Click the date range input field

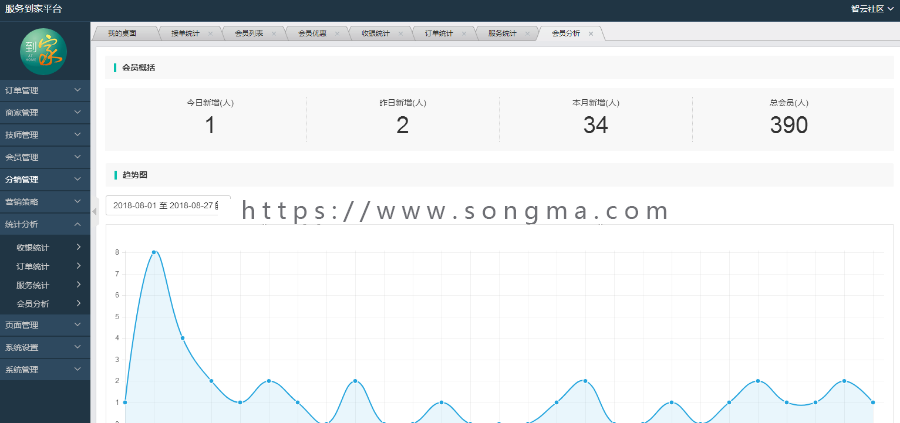[x=168, y=205]
